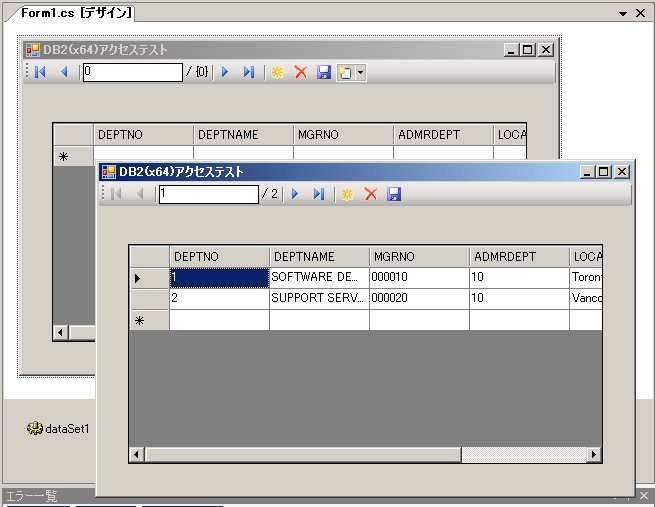
Task: Click MGRNO column header in designer grid
Action: 343,135
